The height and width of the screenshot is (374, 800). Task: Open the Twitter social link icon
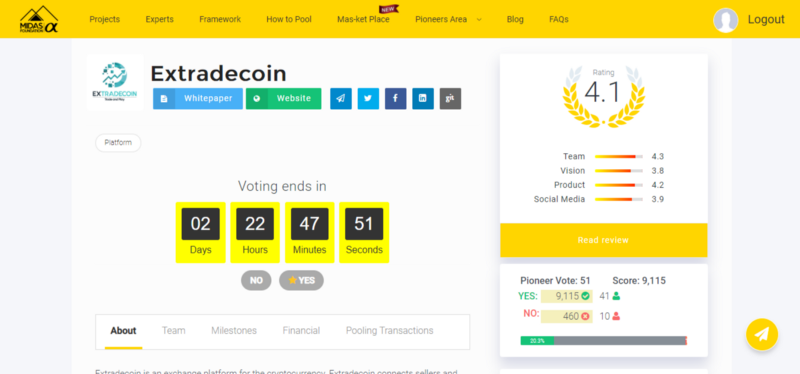point(368,98)
